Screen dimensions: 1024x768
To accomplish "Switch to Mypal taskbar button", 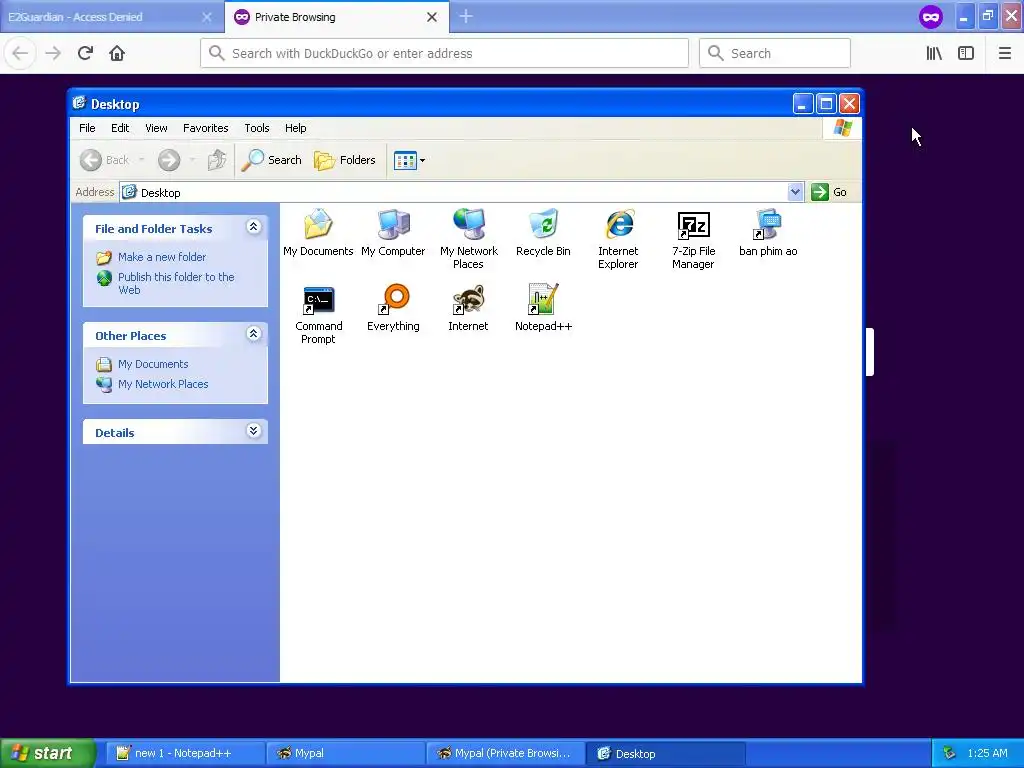I will click(345, 753).
